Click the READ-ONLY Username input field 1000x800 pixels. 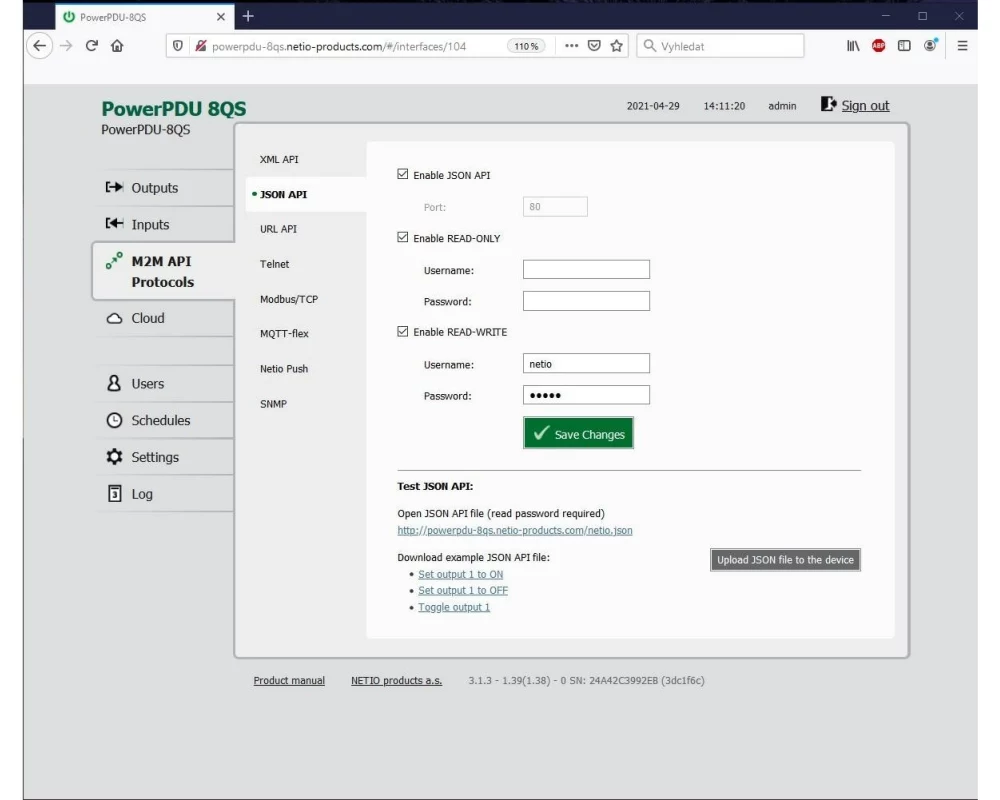(x=586, y=270)
